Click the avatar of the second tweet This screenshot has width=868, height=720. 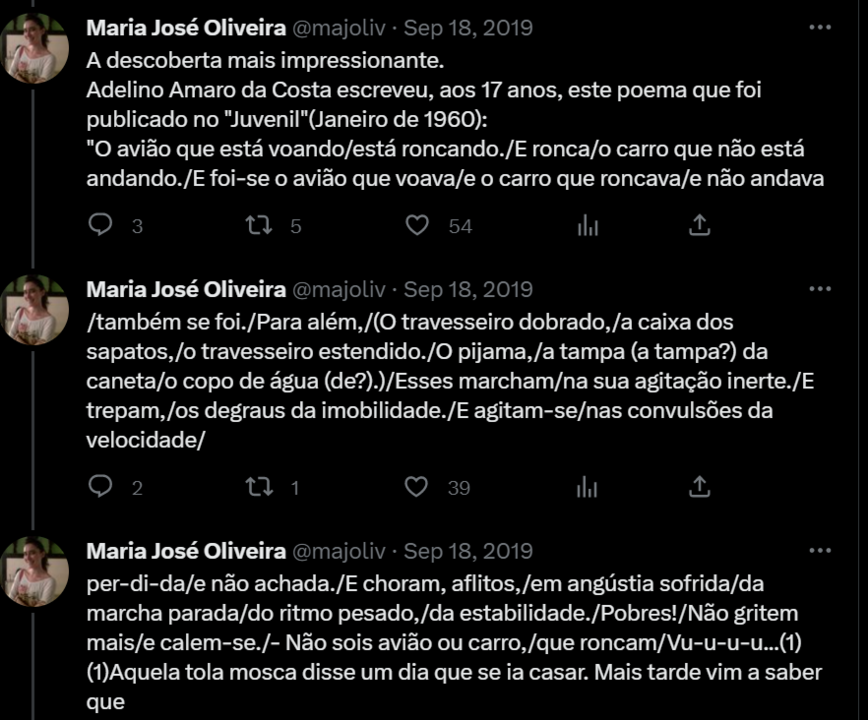pos(35,310)
